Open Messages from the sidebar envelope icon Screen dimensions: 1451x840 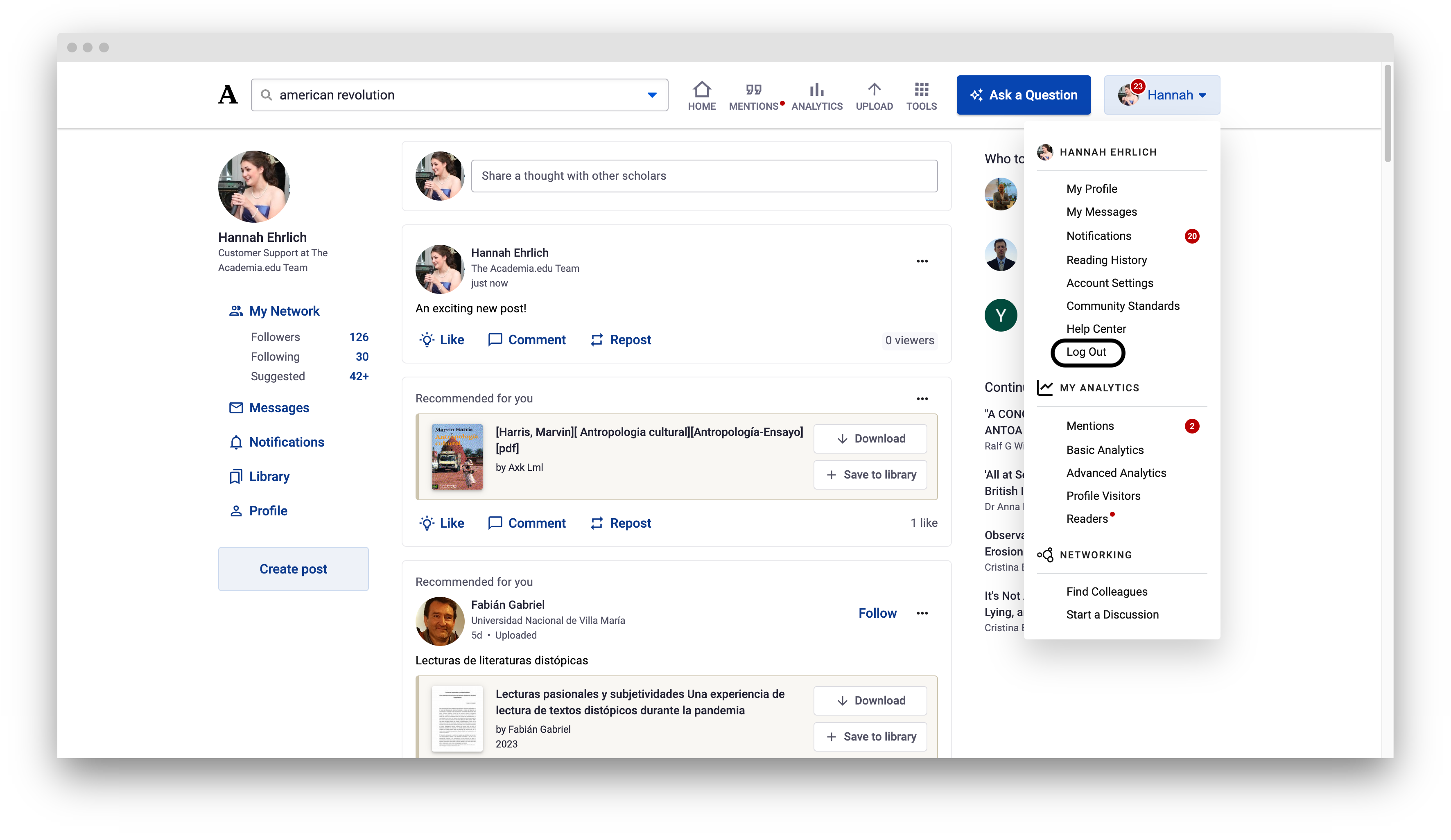[x=236, y=408]
